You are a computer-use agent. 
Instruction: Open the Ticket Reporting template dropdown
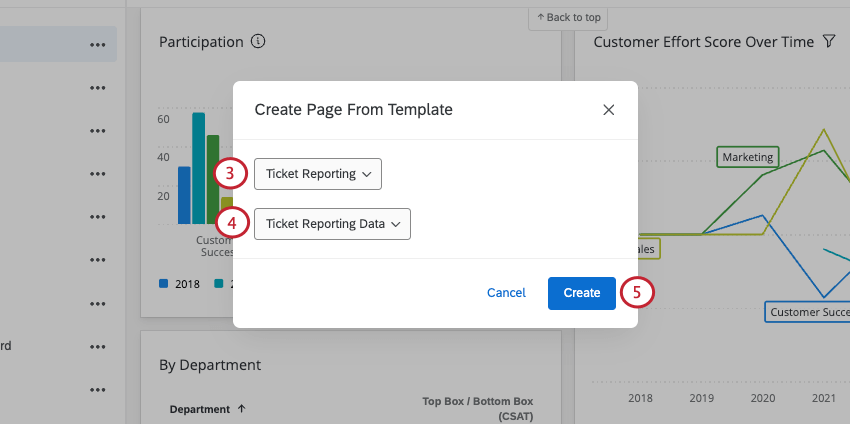[x=318, y=174]
